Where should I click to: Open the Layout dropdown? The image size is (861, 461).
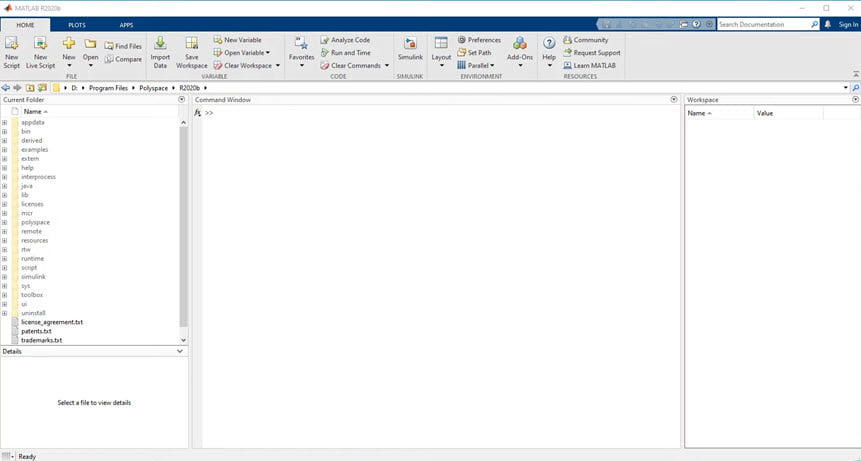[441, 66]
